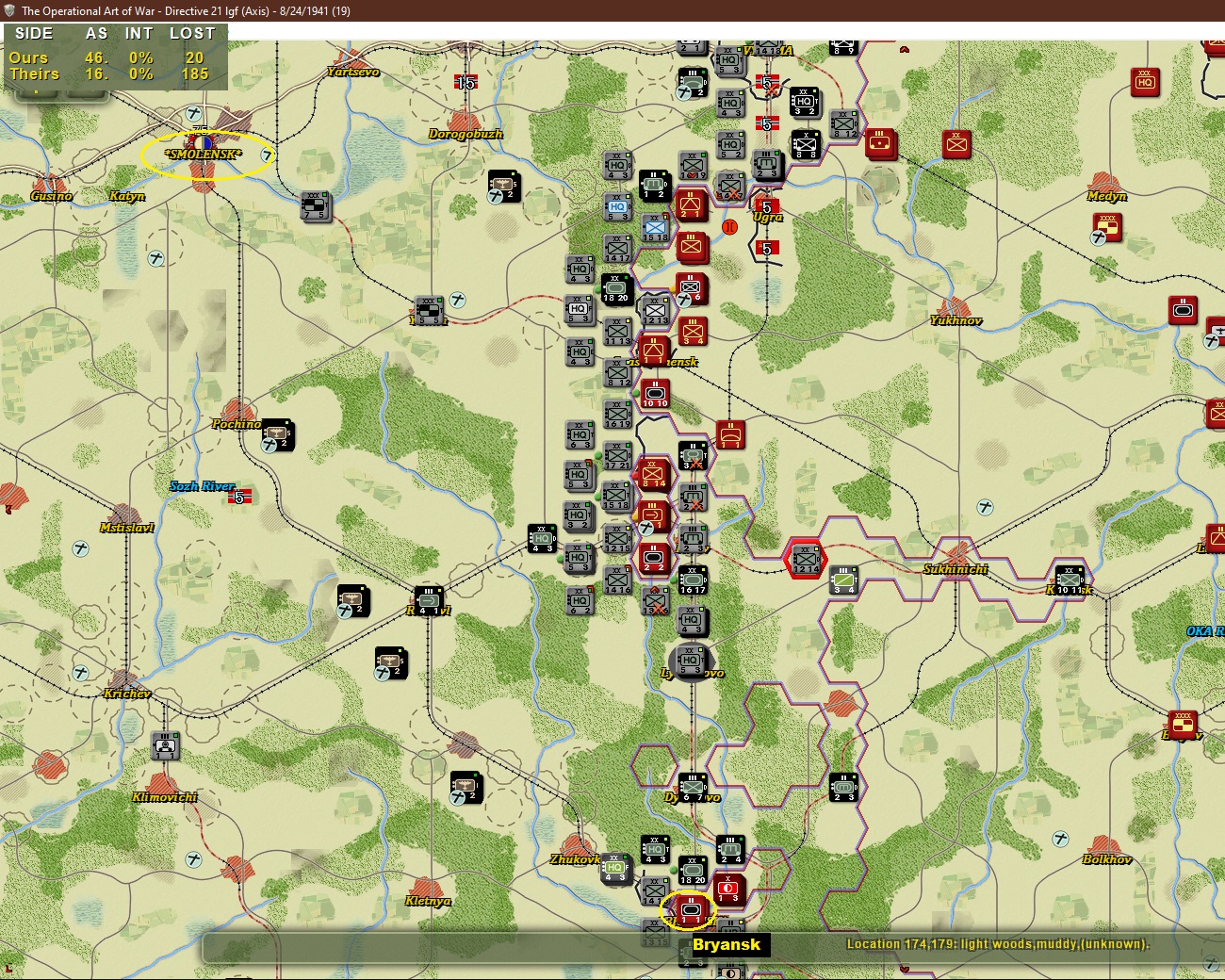Select the gray unit north of Klimovichi

[x=165, y=745]
